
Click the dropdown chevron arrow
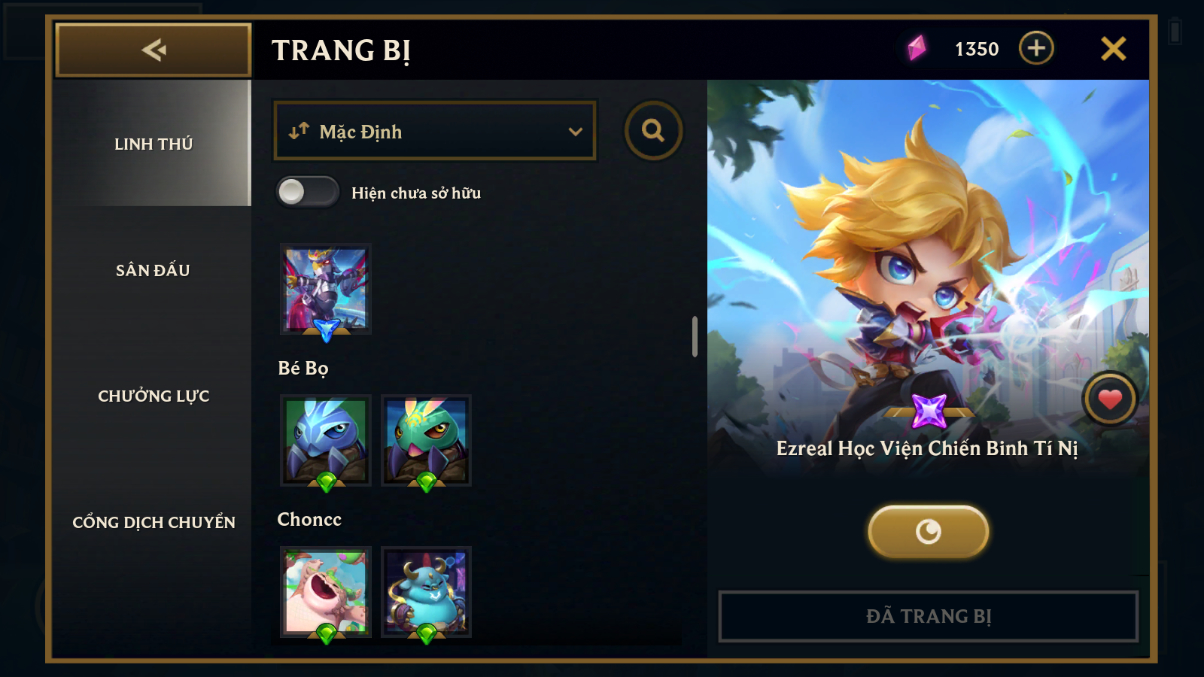[x=575, y=132]
